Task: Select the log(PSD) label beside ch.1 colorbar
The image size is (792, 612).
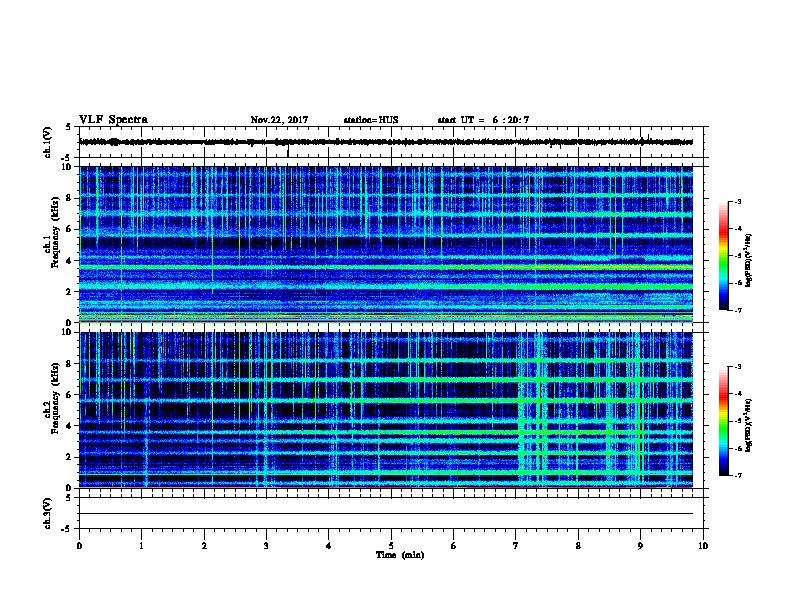Action: tap(748, 261)
